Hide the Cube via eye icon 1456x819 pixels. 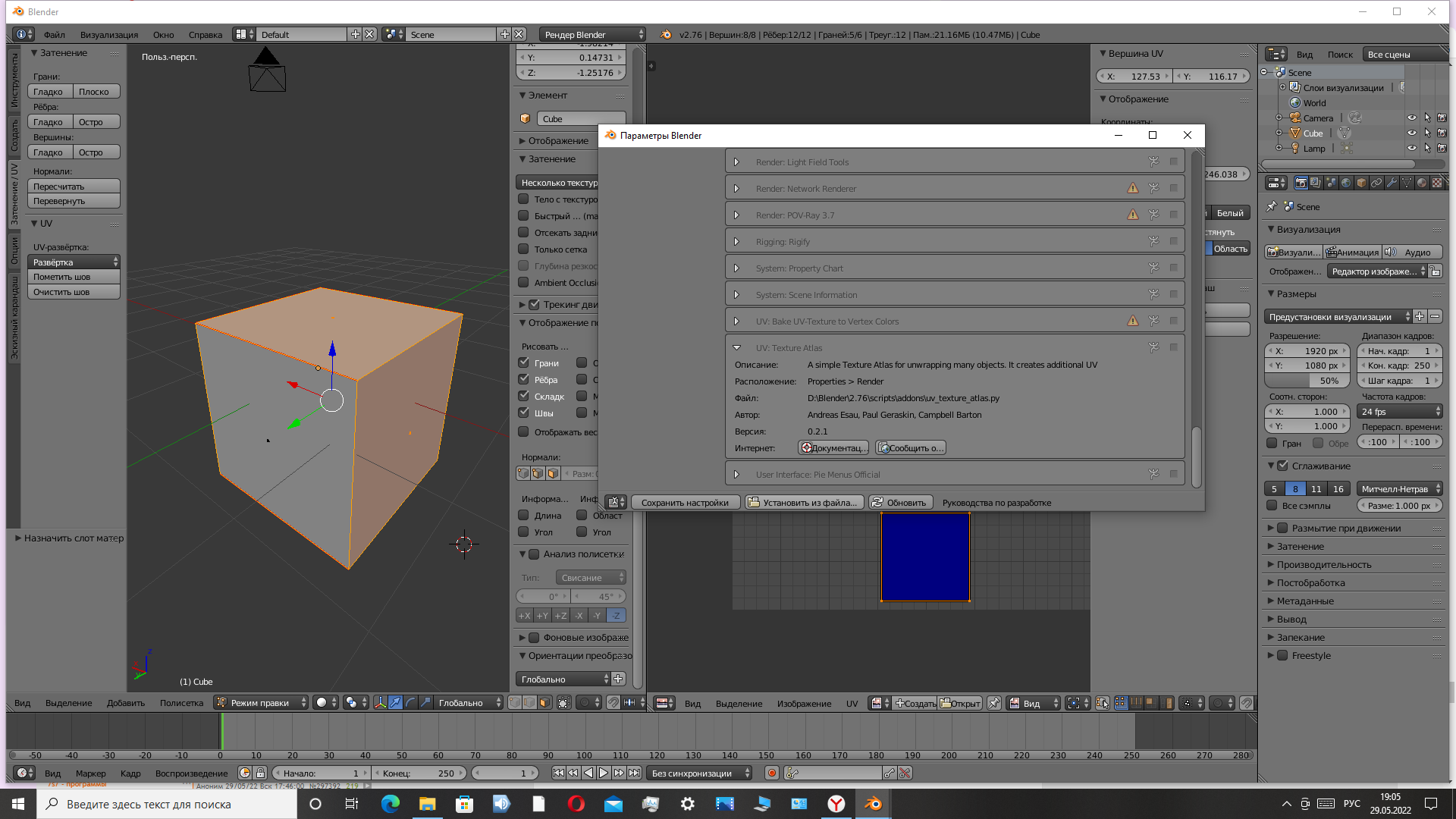coord(1411,133)
